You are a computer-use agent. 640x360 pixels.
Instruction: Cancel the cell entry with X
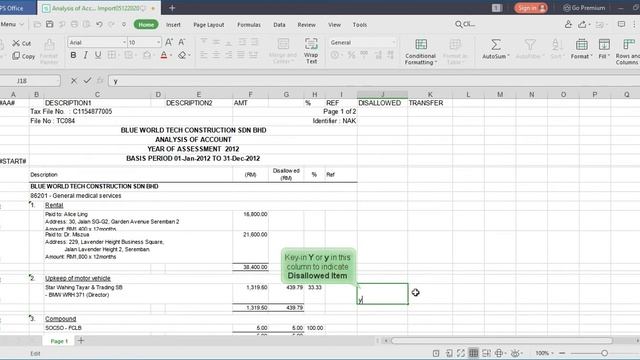click(74, 81)
